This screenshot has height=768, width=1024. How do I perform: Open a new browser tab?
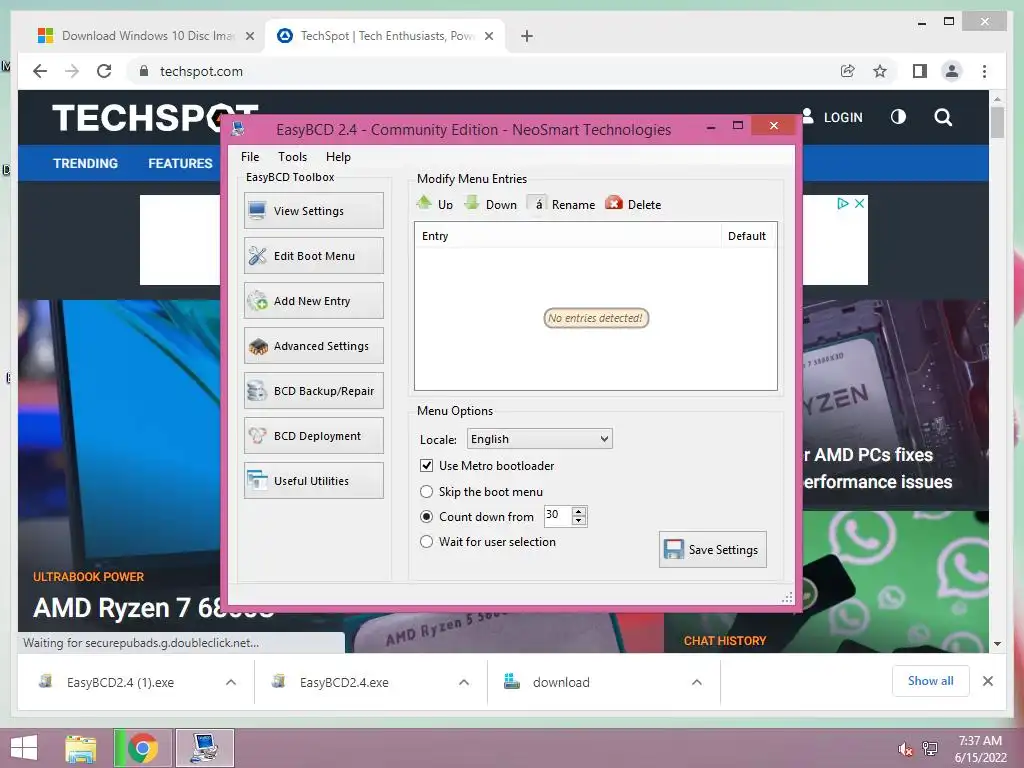pyautogui.click(x=527, y=36)
